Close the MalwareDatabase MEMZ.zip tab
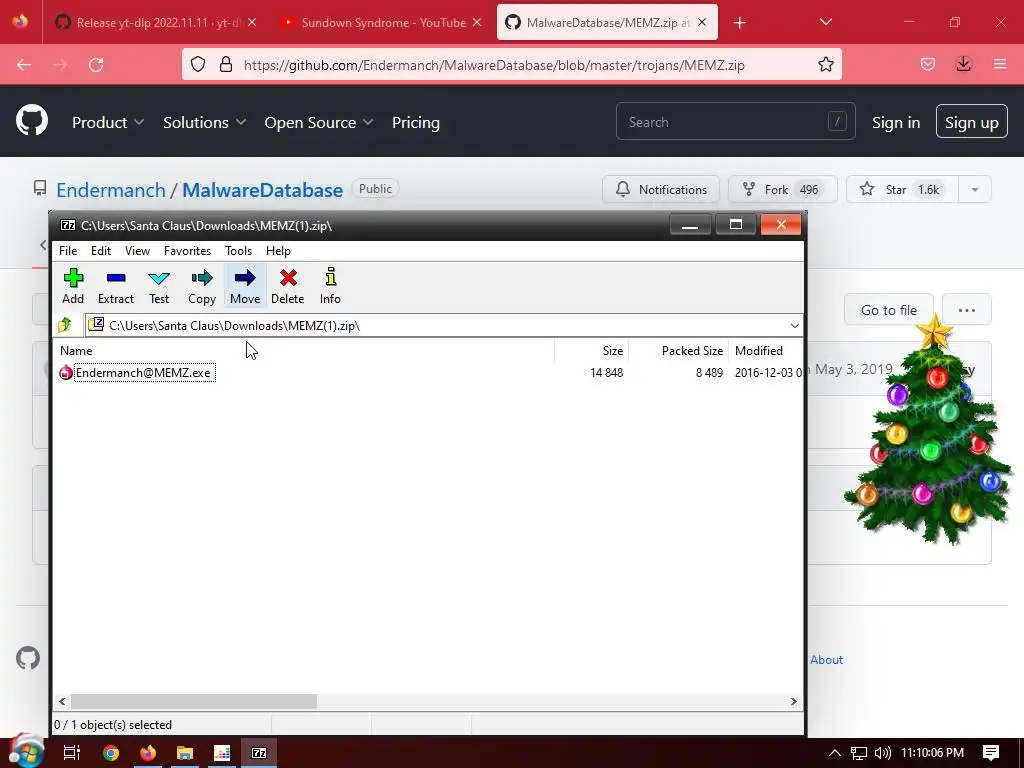This screenshot has width=1024, height=768. tap(702, 23)
